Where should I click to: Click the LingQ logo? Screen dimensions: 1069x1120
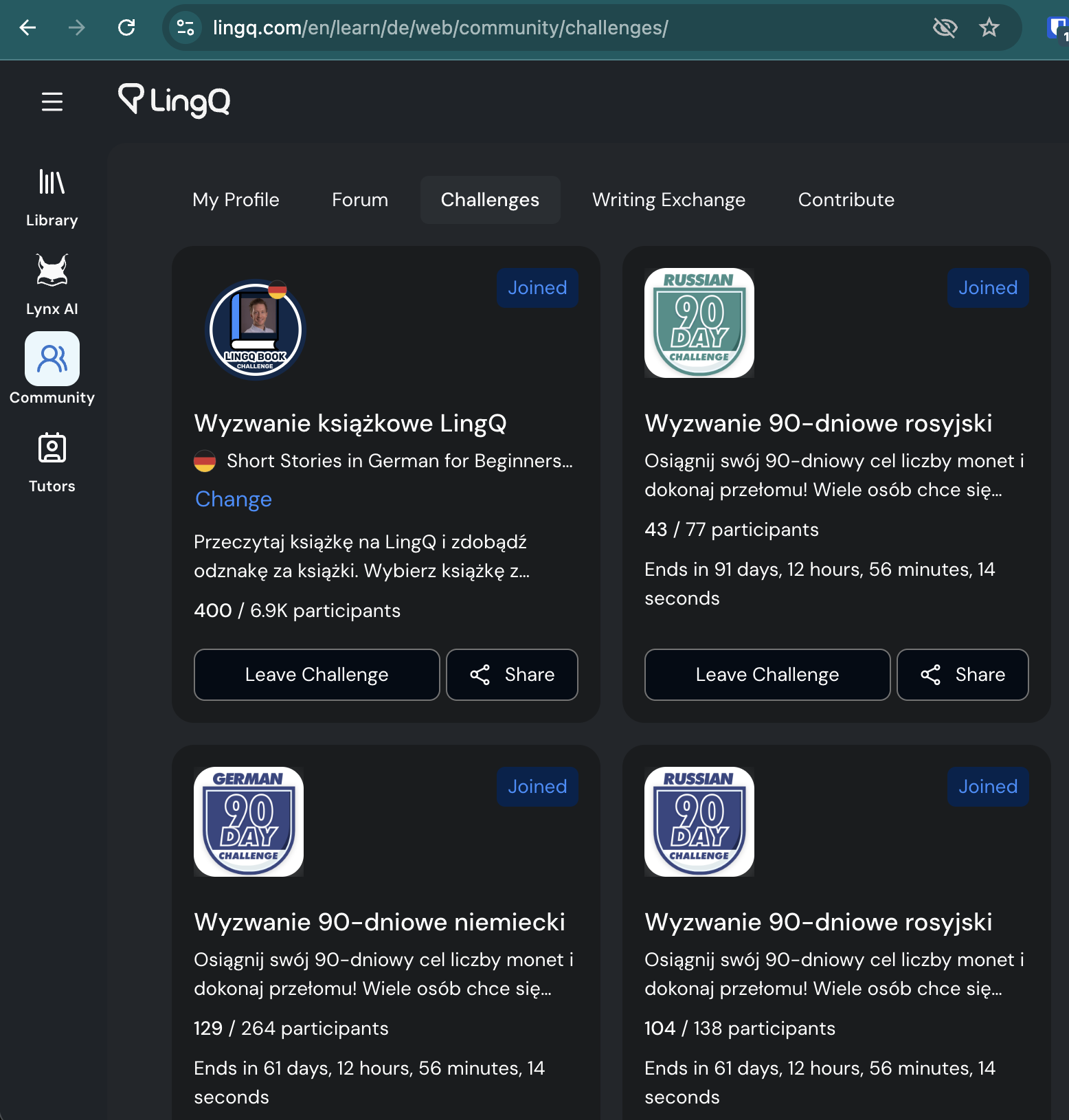pos(175,100)
